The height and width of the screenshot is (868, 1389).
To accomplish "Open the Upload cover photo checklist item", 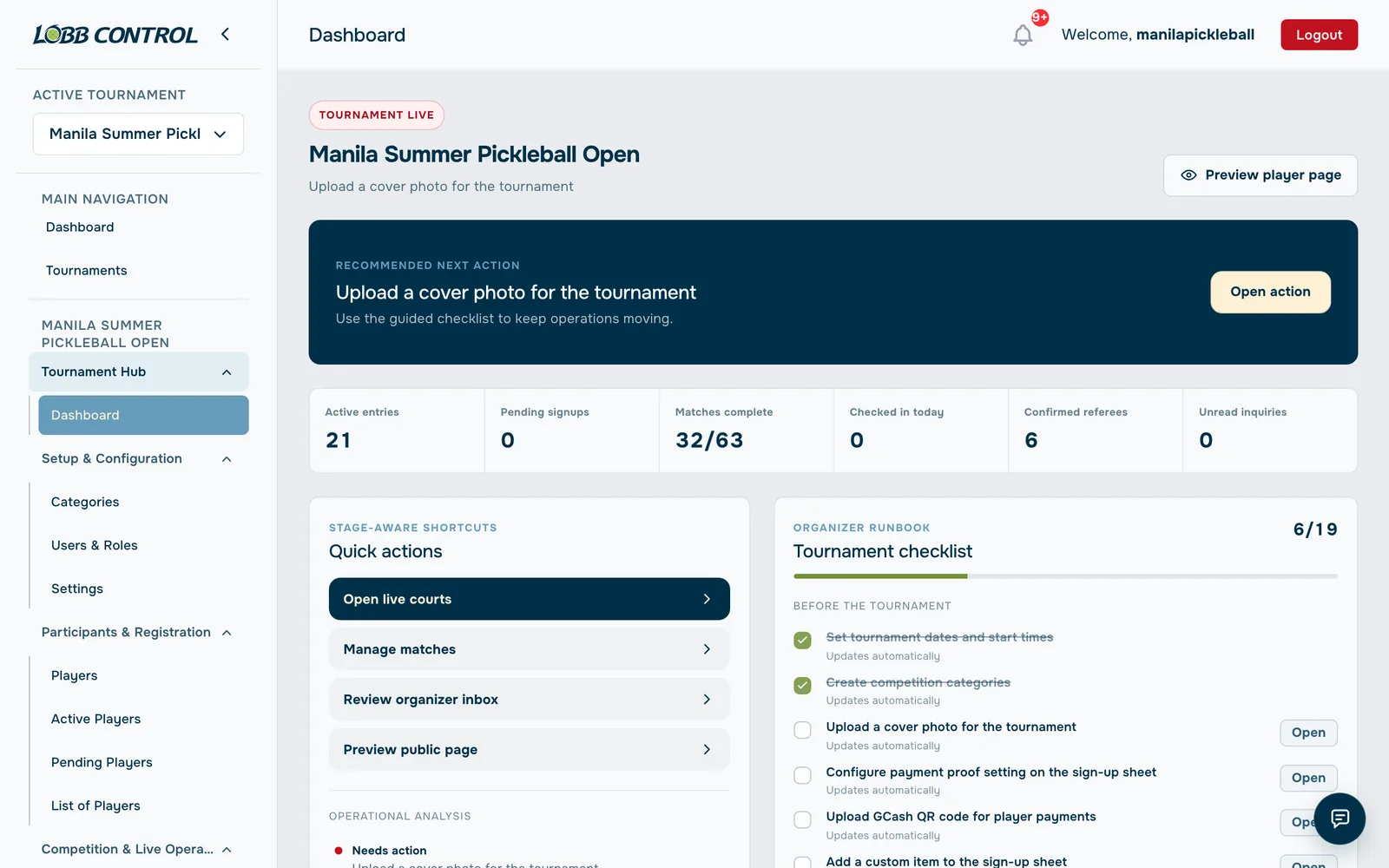I will click(x=1308, y=733).
